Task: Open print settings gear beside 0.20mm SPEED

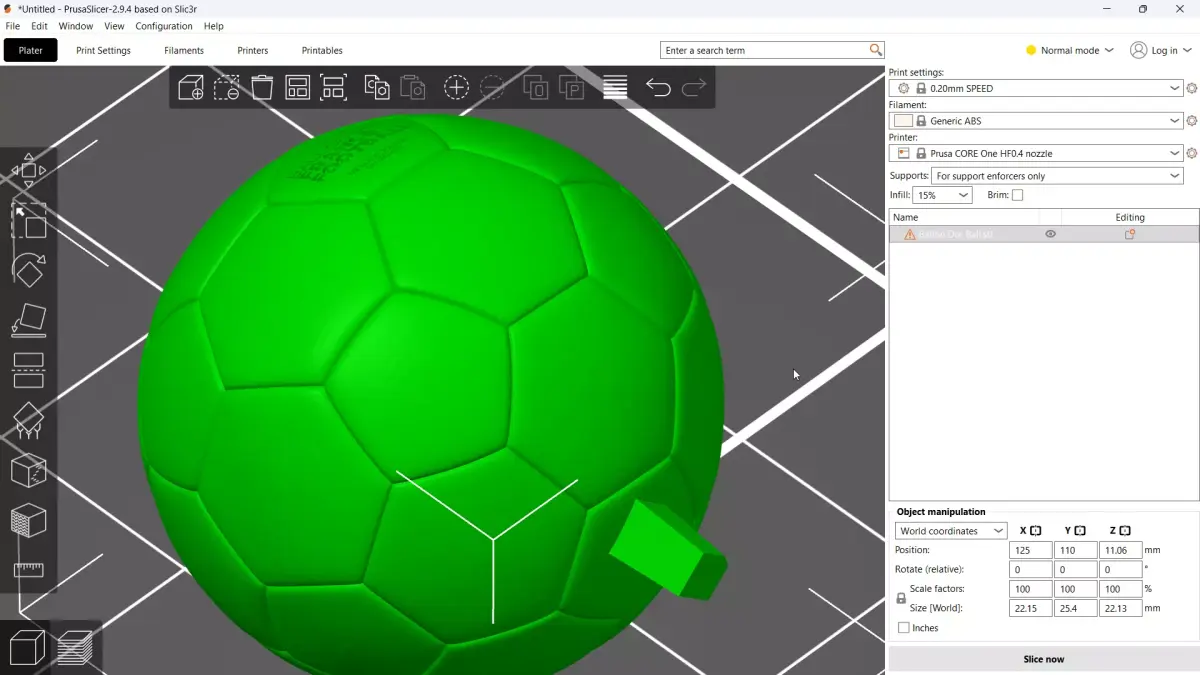Action: click(1192, 89)
